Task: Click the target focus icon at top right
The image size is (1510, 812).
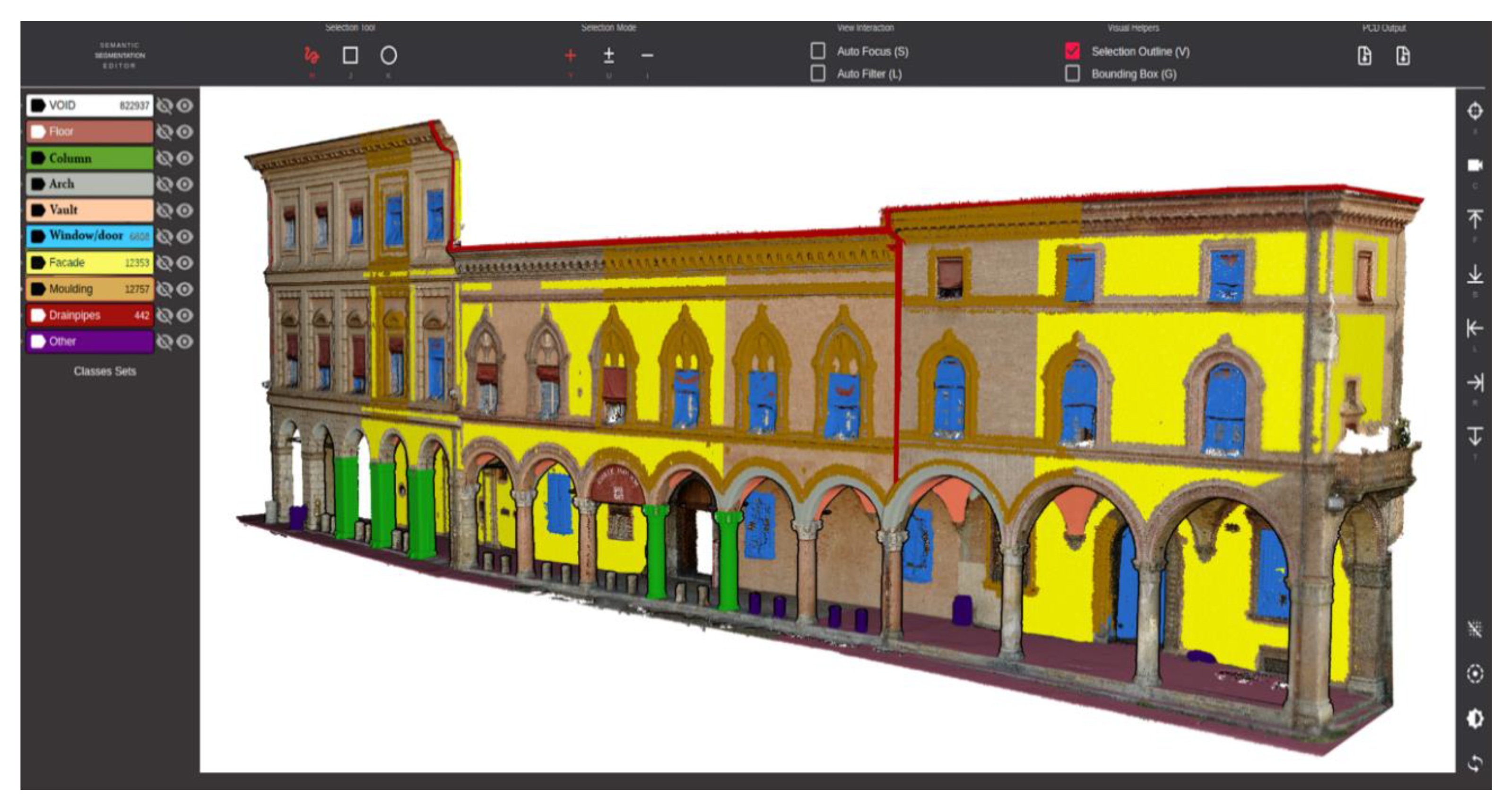Action: click(1475, 111)
